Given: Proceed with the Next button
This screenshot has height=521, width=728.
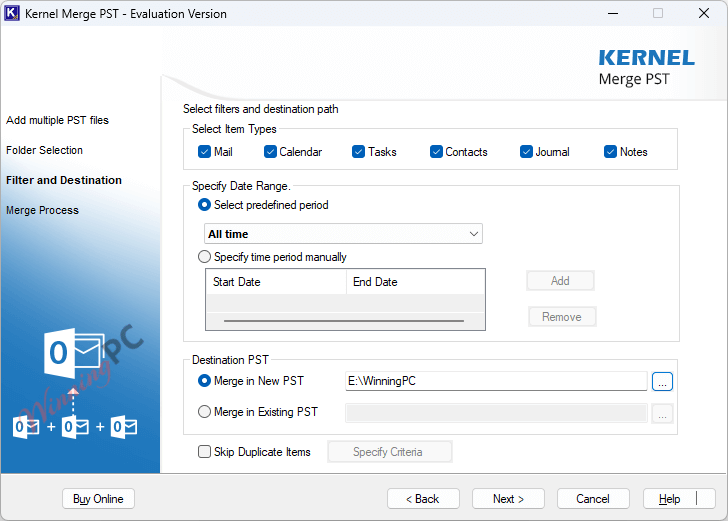Looking at the screenshot, I should 508,499.
